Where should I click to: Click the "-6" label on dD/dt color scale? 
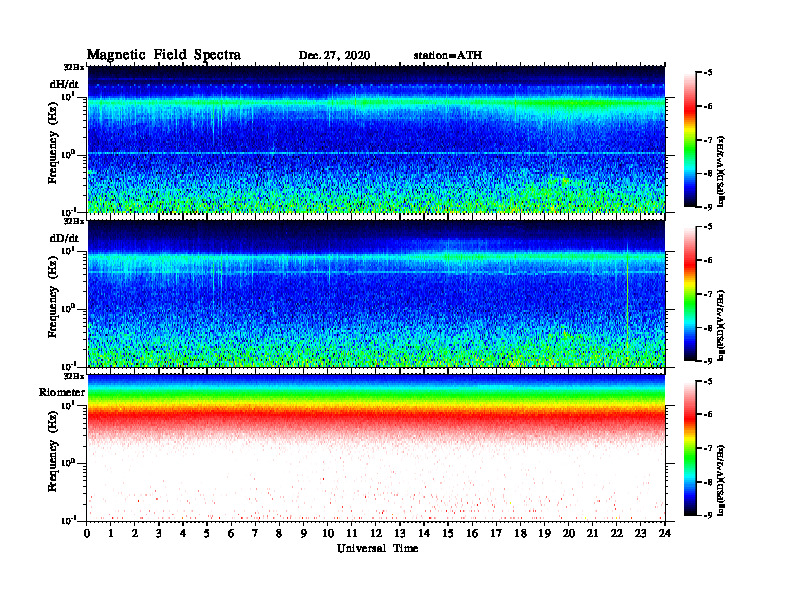point(708,260)
